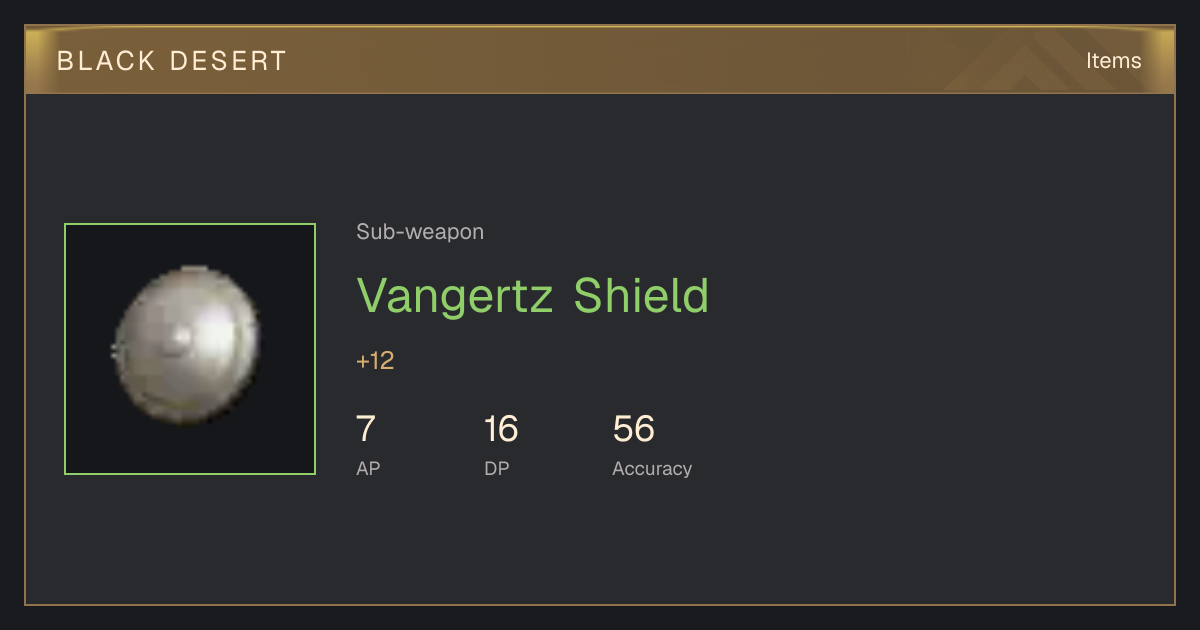Click the word Vangertz in the title
1200x630 pixels.
pyautogui.click(x=455, y=297)
